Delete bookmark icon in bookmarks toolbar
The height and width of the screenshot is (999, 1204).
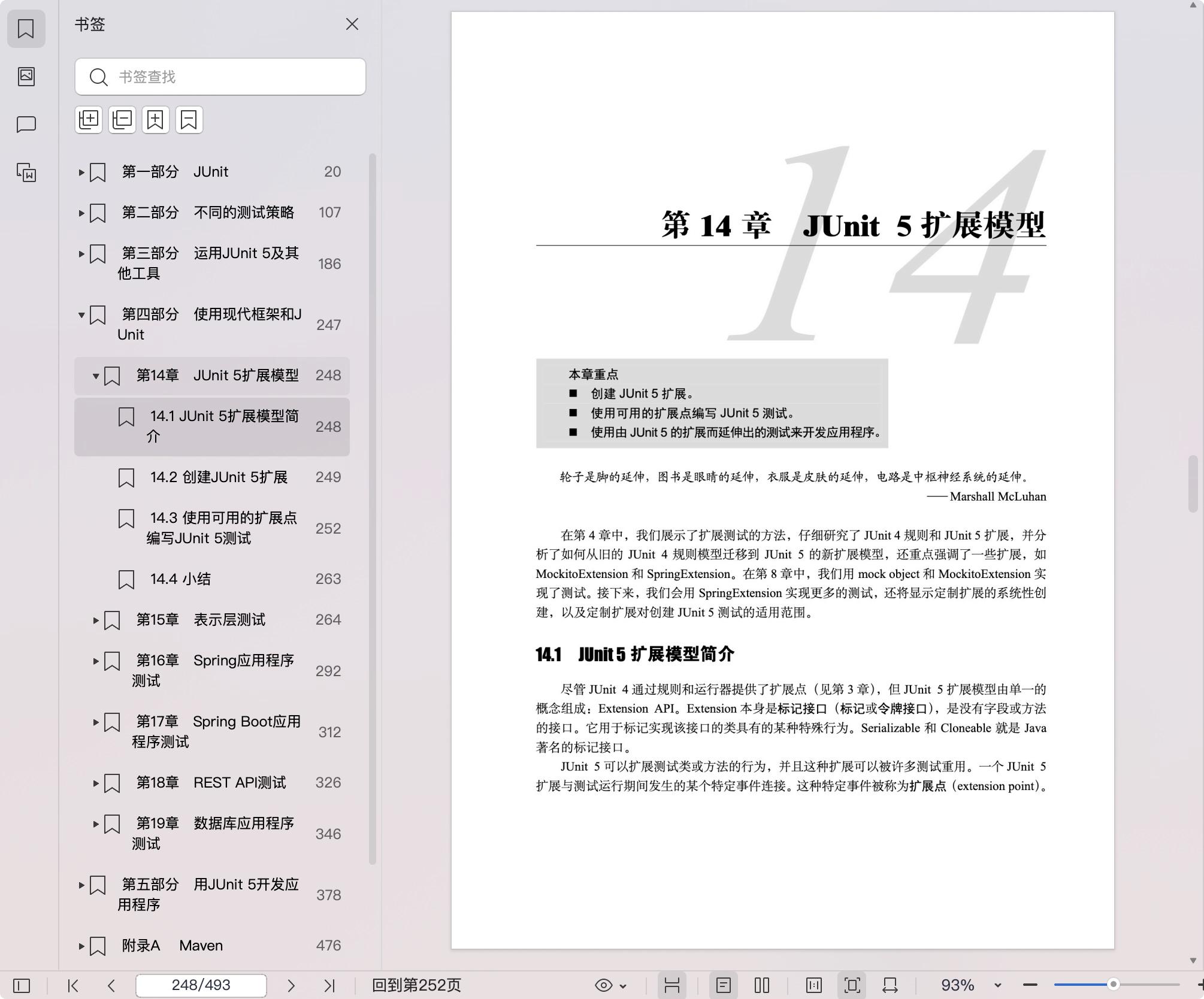point(189,120)
